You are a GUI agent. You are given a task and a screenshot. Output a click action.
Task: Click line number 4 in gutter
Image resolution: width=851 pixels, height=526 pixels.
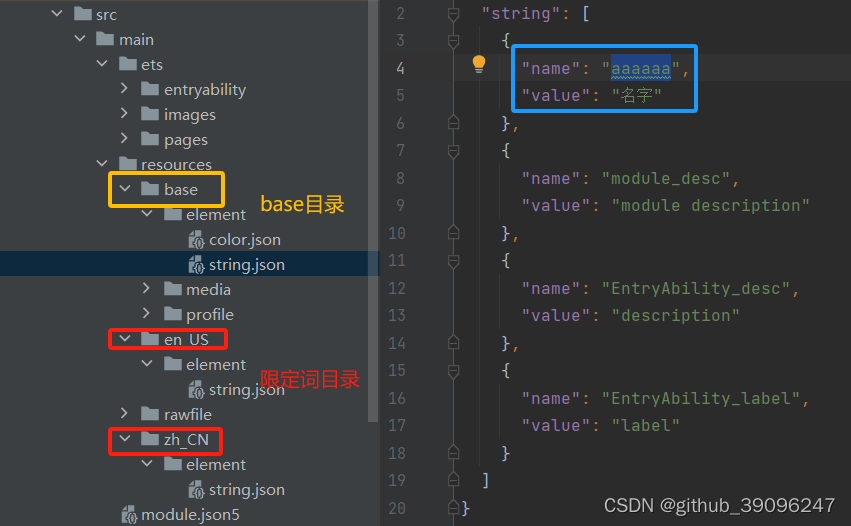pos(400,68)
